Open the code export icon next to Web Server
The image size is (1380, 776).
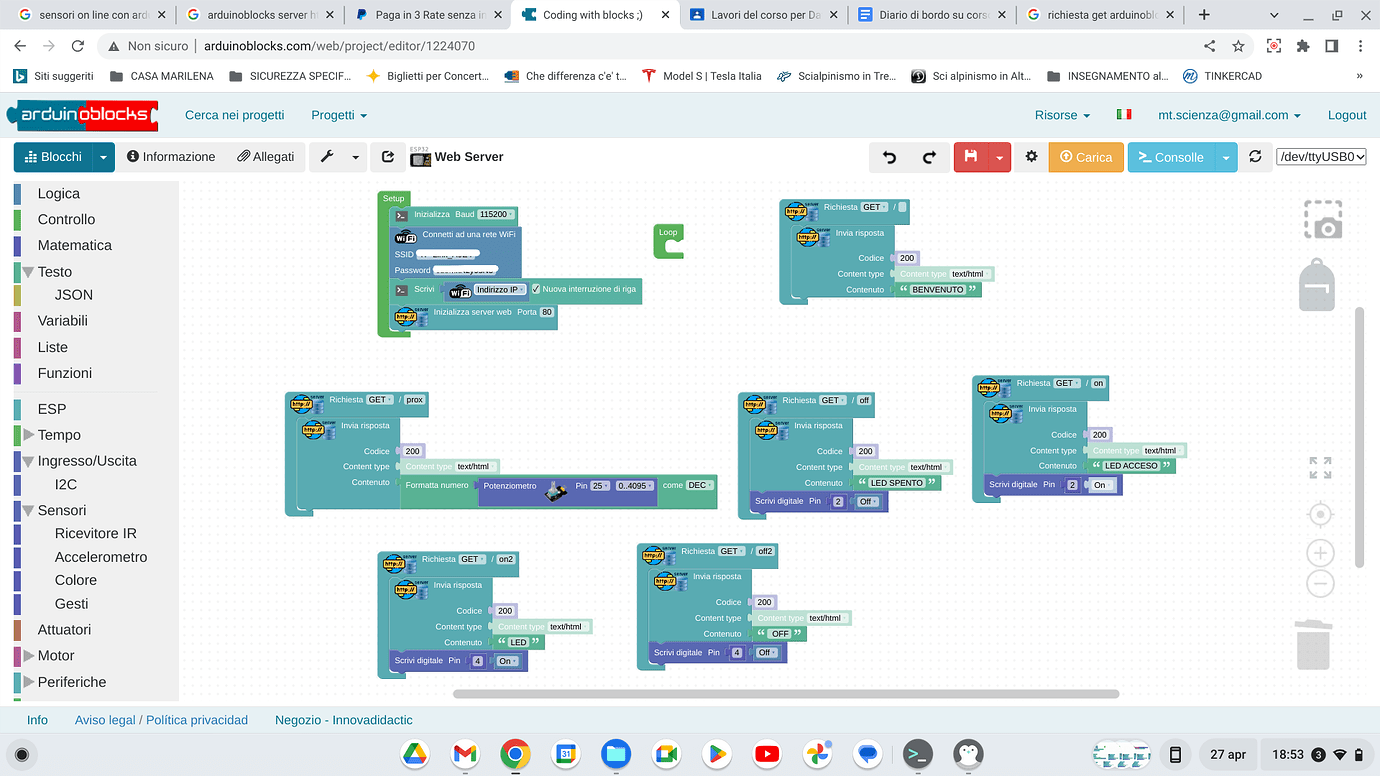388,157
